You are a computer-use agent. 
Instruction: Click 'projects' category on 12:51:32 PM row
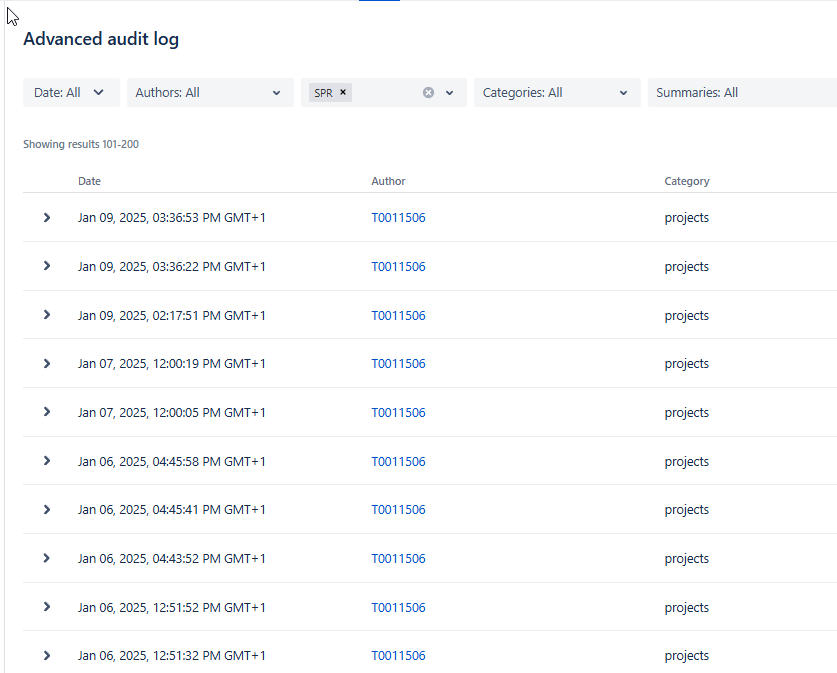point(686,656)
